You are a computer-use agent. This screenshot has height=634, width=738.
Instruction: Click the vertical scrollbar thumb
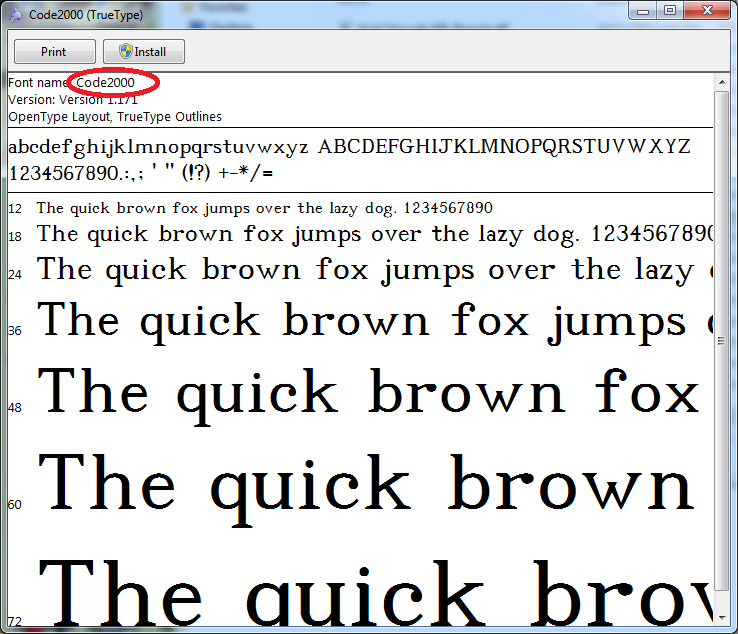(x=722, y=341)
